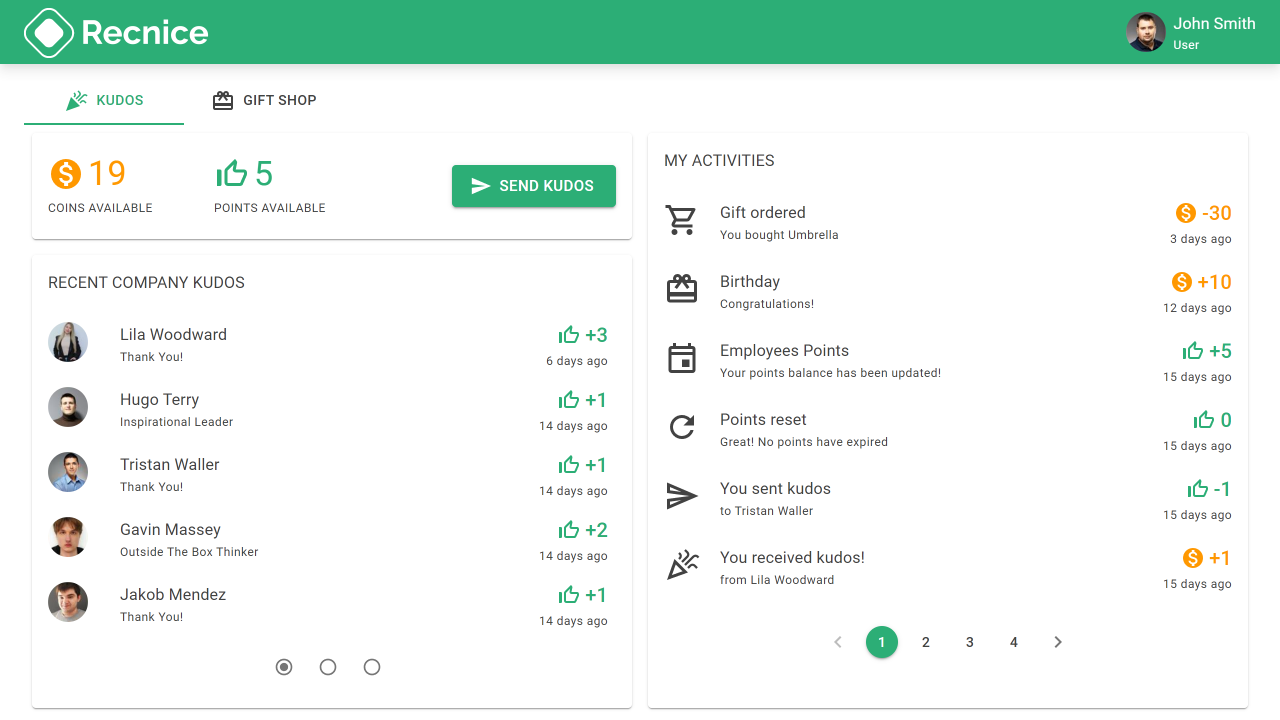Jump to activities page 2
This screenshot has width=1280, height=720.
[926, 642]
